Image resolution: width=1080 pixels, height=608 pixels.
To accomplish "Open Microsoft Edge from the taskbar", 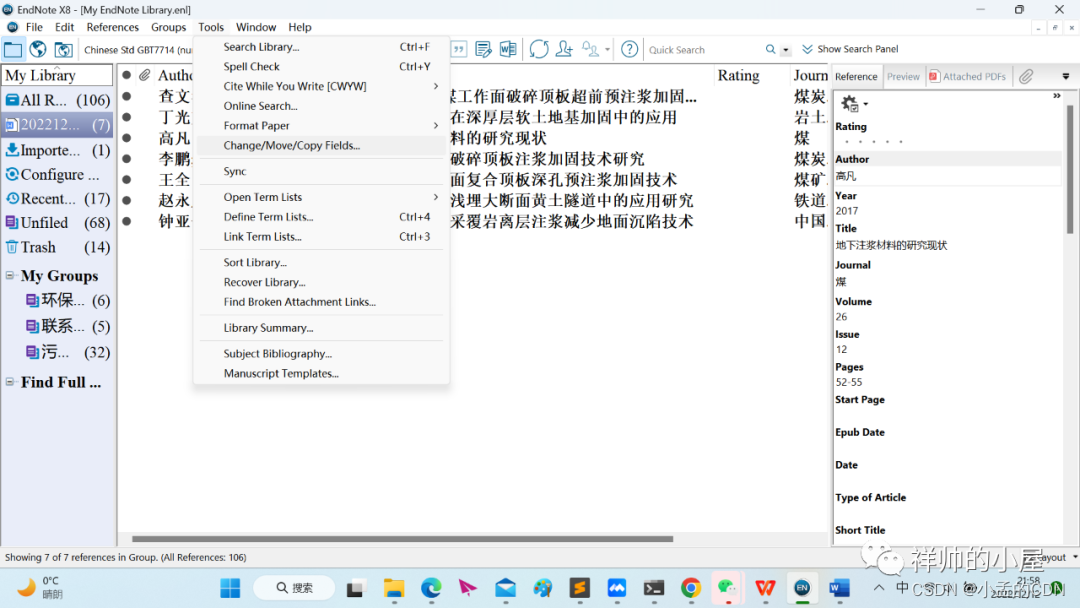I will coord(431,588).
